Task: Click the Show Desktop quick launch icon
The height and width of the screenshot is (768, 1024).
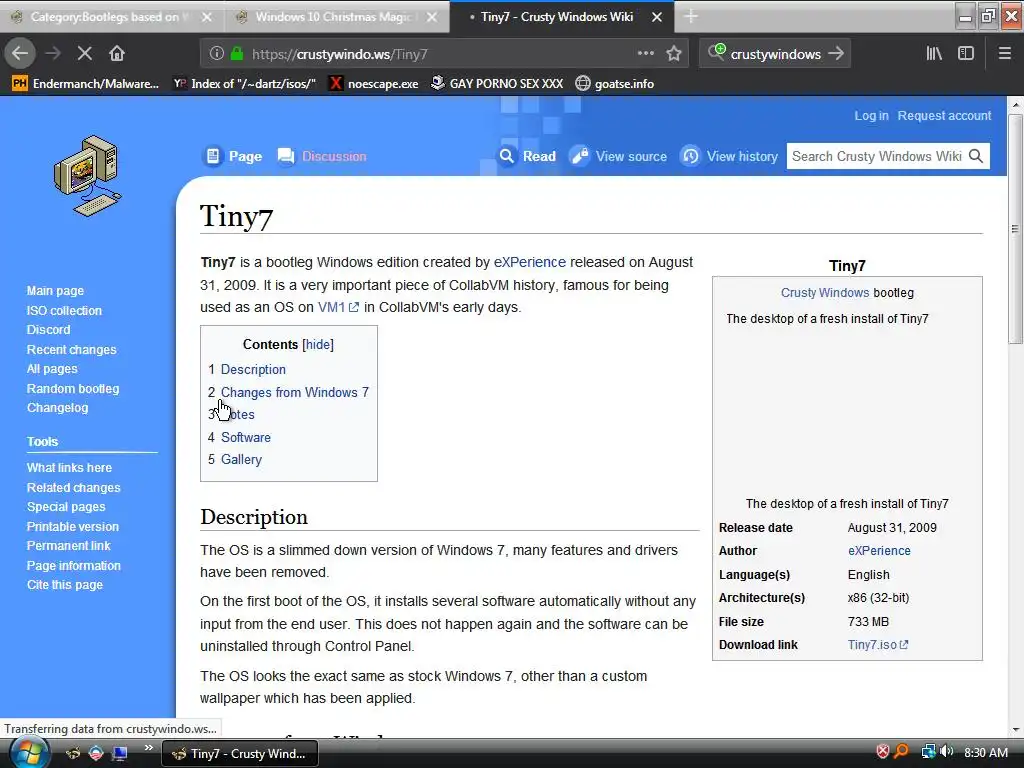Action: tap(120, 753)
